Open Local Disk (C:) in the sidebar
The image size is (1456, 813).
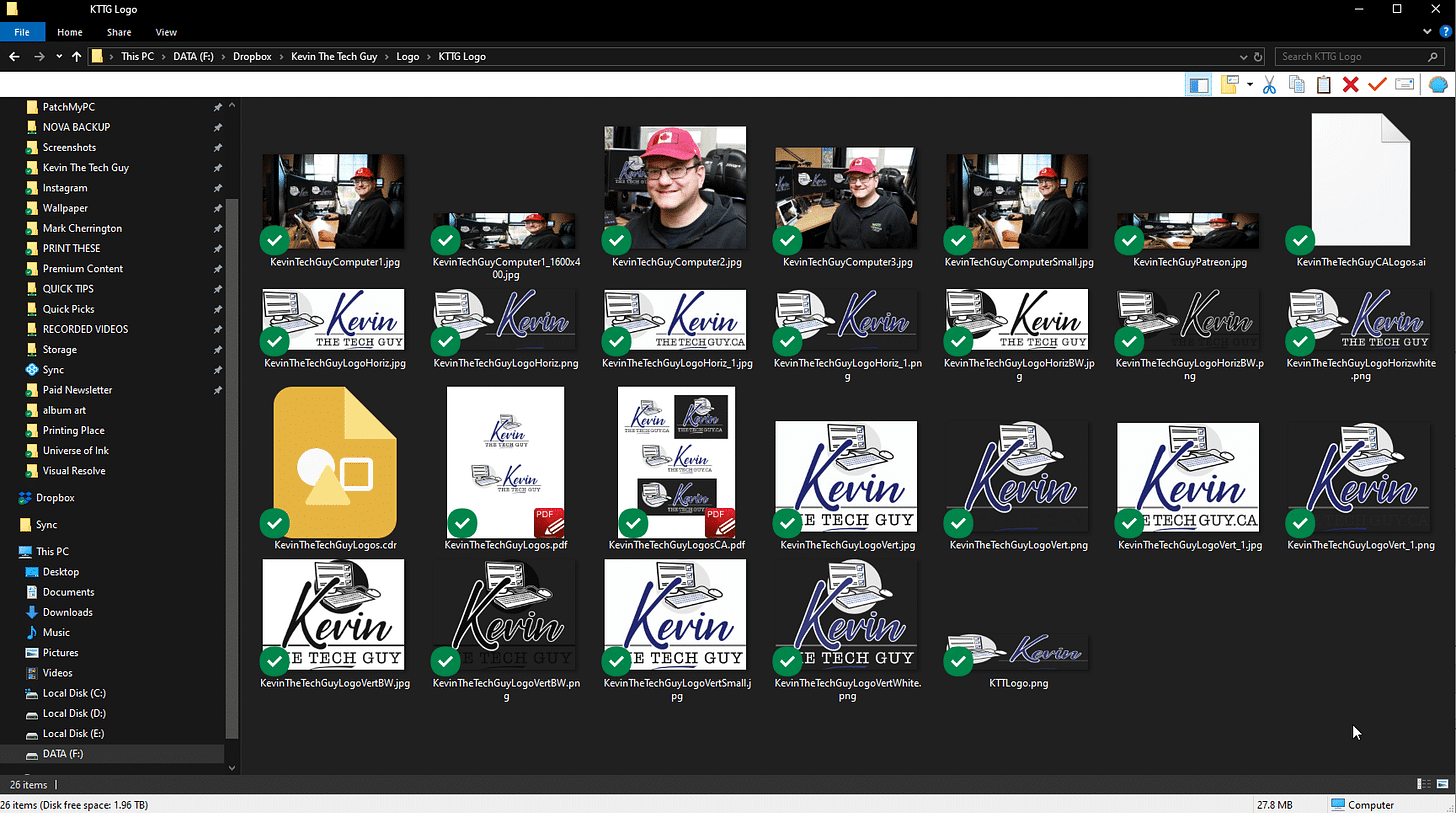[x=74, y=693]
